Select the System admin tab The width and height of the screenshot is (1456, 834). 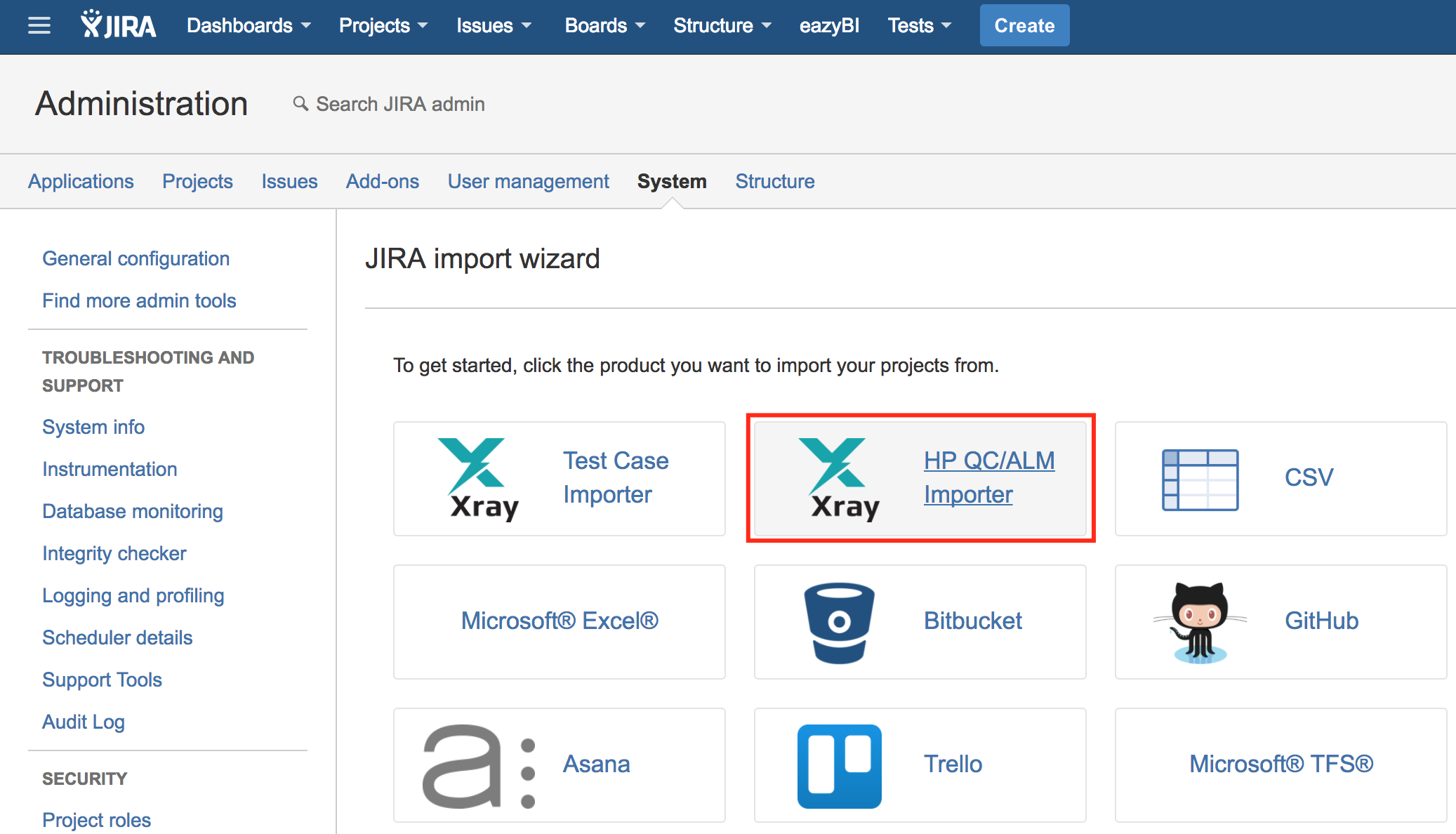tap(672, 181)
